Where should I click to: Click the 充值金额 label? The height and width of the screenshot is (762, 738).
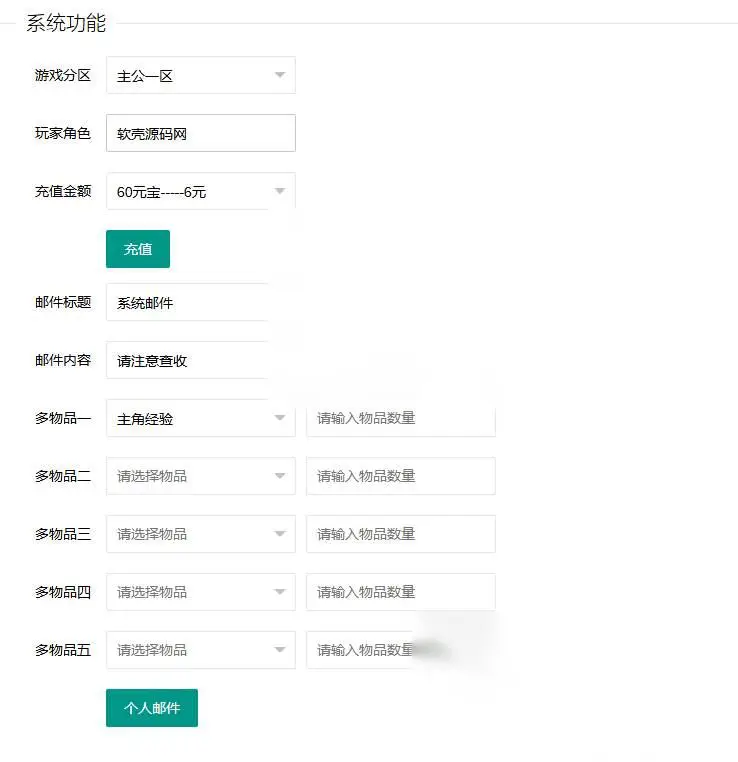[63, 191]
